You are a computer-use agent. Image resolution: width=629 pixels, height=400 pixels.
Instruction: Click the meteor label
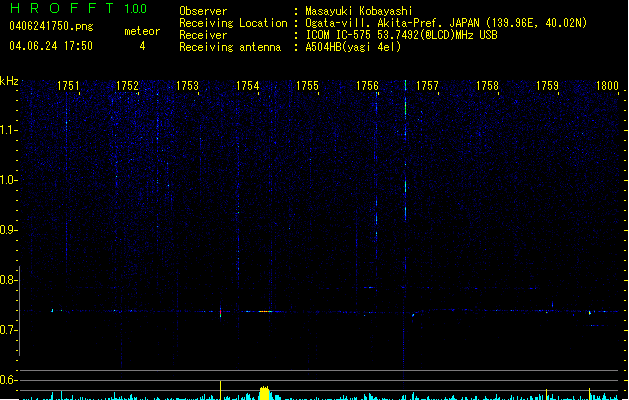click(x=142, y=31)
